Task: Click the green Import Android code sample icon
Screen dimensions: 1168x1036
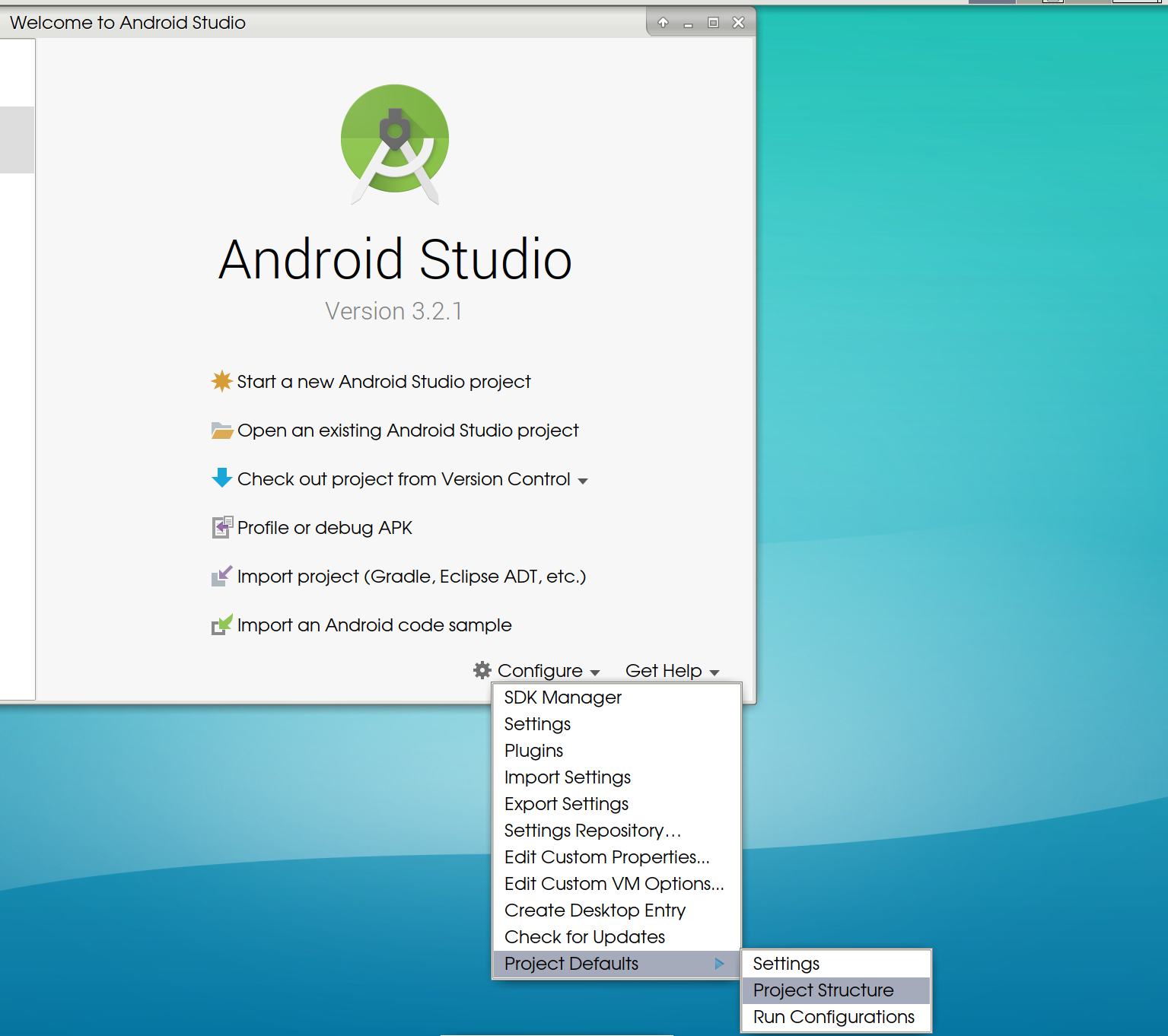Action: [x=221, y=624]
